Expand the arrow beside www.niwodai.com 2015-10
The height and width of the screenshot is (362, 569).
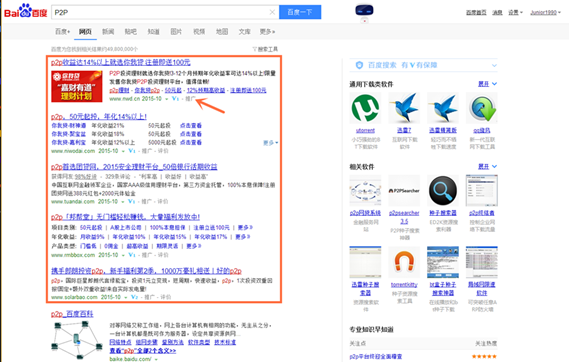123,151
